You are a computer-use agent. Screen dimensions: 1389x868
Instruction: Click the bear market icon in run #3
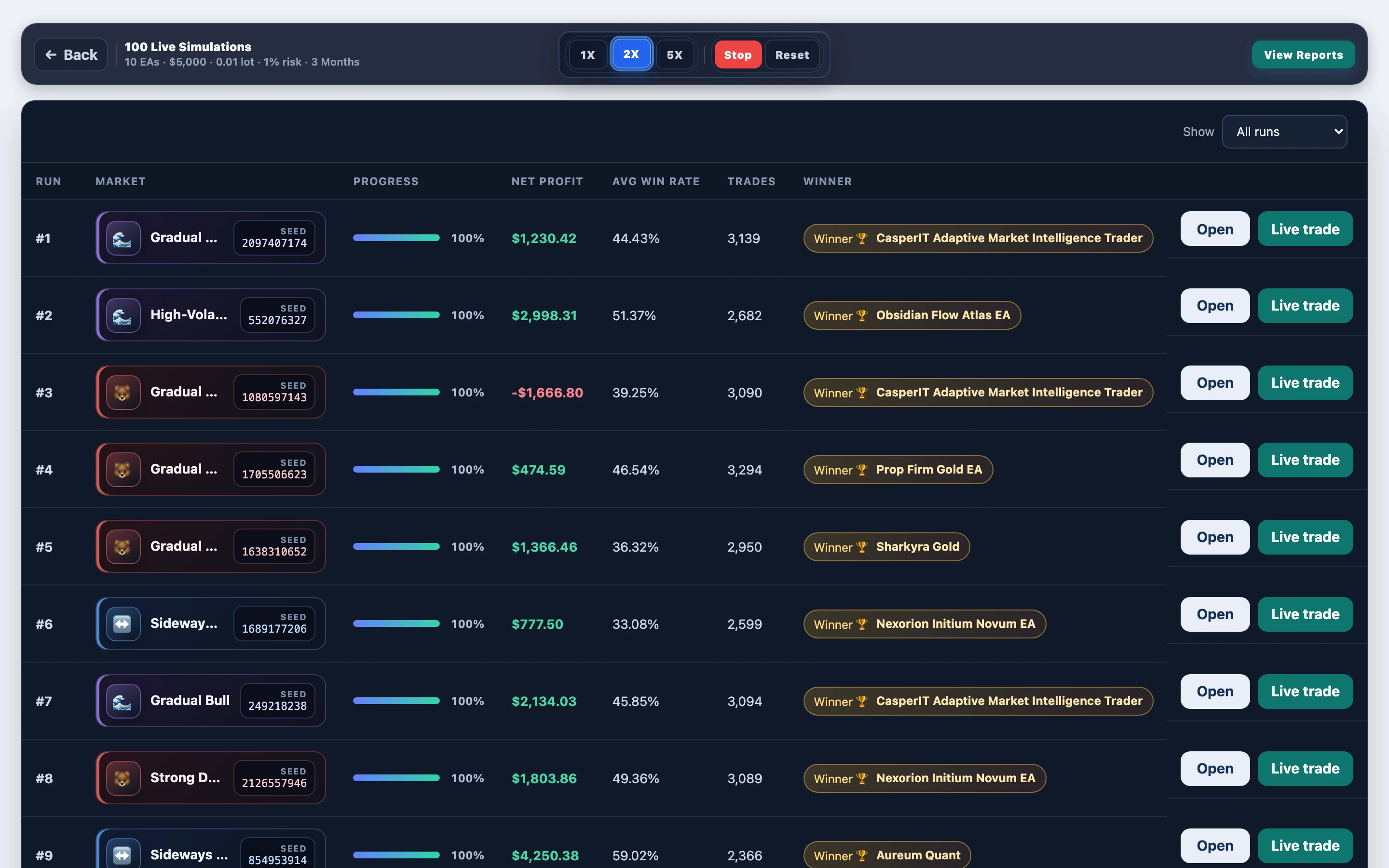123,392
